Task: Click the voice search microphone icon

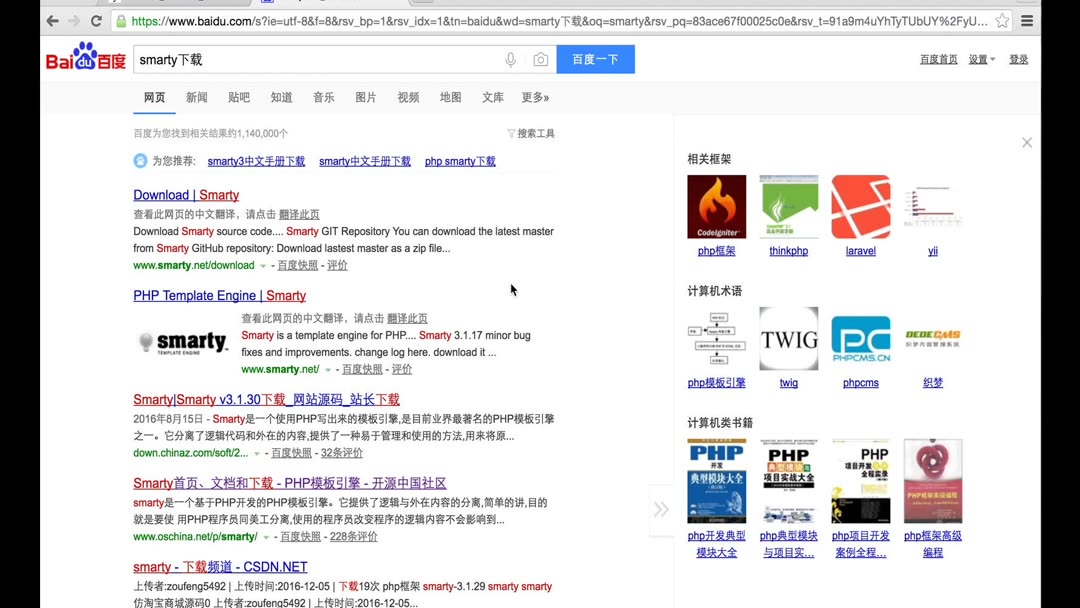Action: click(510, 60)
